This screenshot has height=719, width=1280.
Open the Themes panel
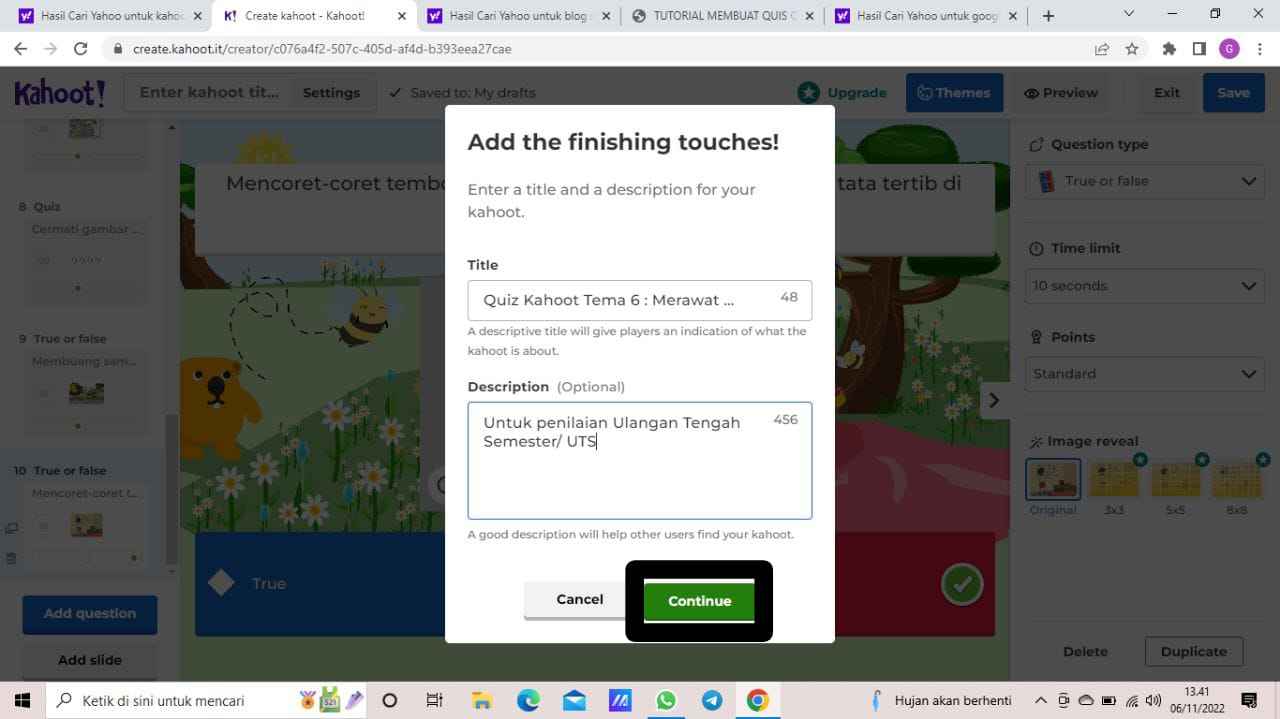pyautogui.click(x=954, y=93)
